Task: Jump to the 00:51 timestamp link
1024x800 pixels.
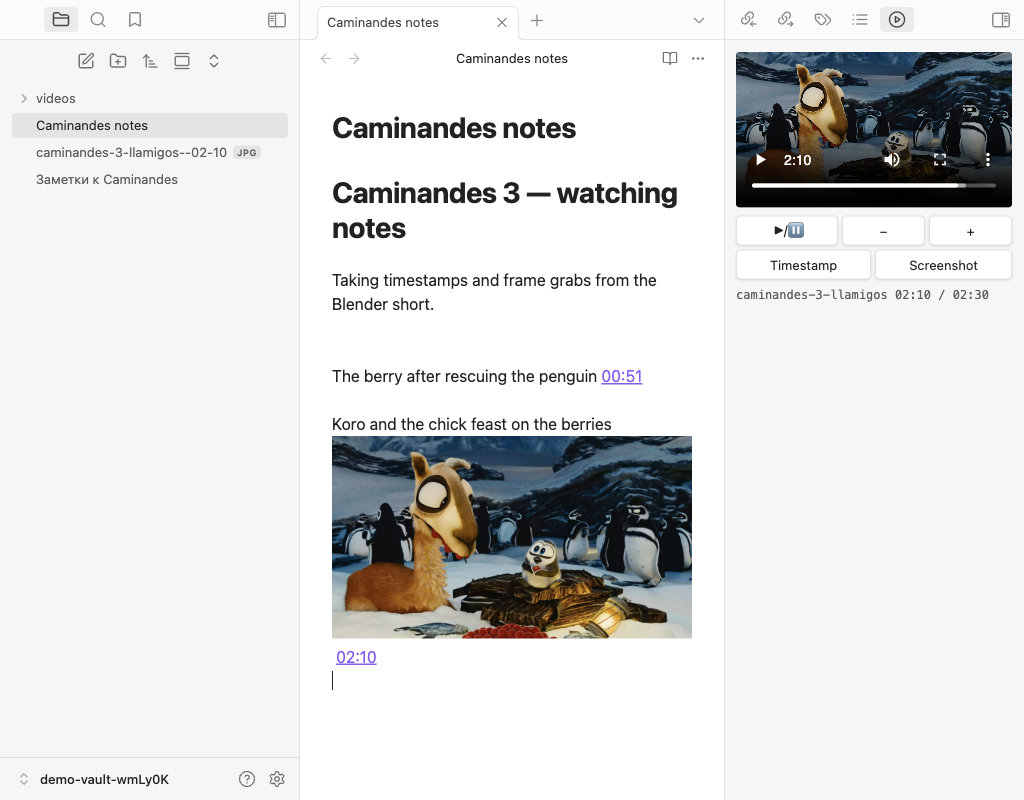Action: pyautogui.click(x=622, y=376)
